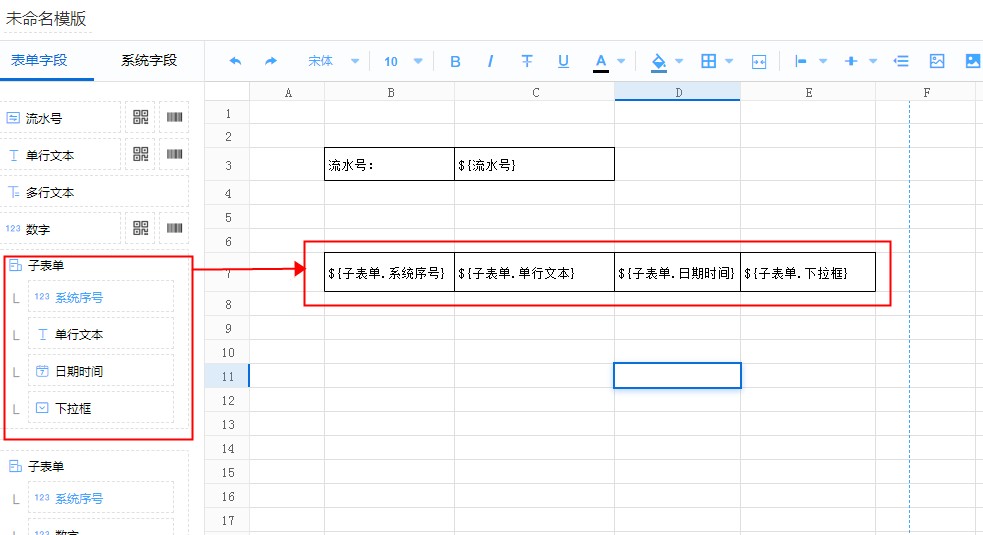Toggle underline formatting
The width and height of the screenshot is (983, 535).
pos(563,62)
